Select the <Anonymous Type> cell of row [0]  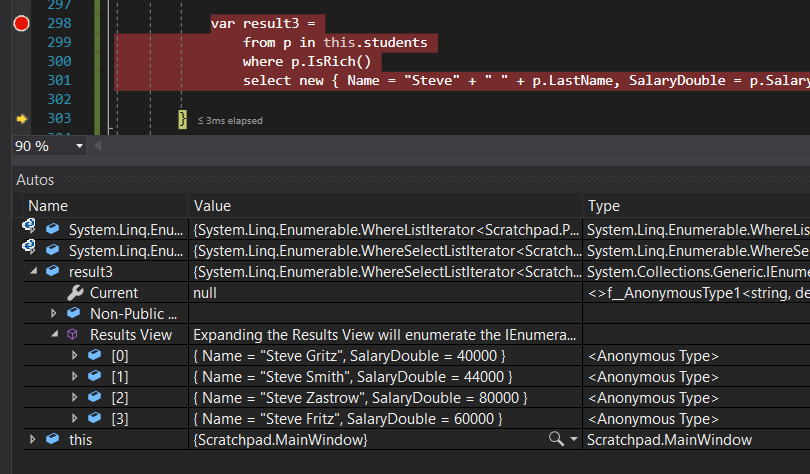coord(653,356)
